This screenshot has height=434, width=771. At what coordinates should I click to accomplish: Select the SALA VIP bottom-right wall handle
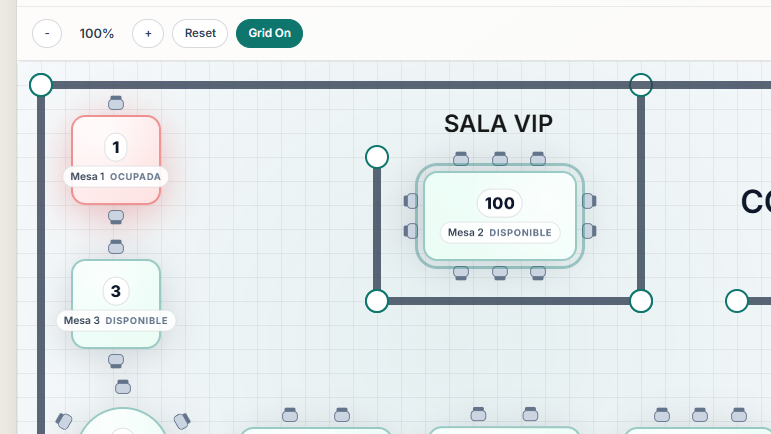coord(641,301)
